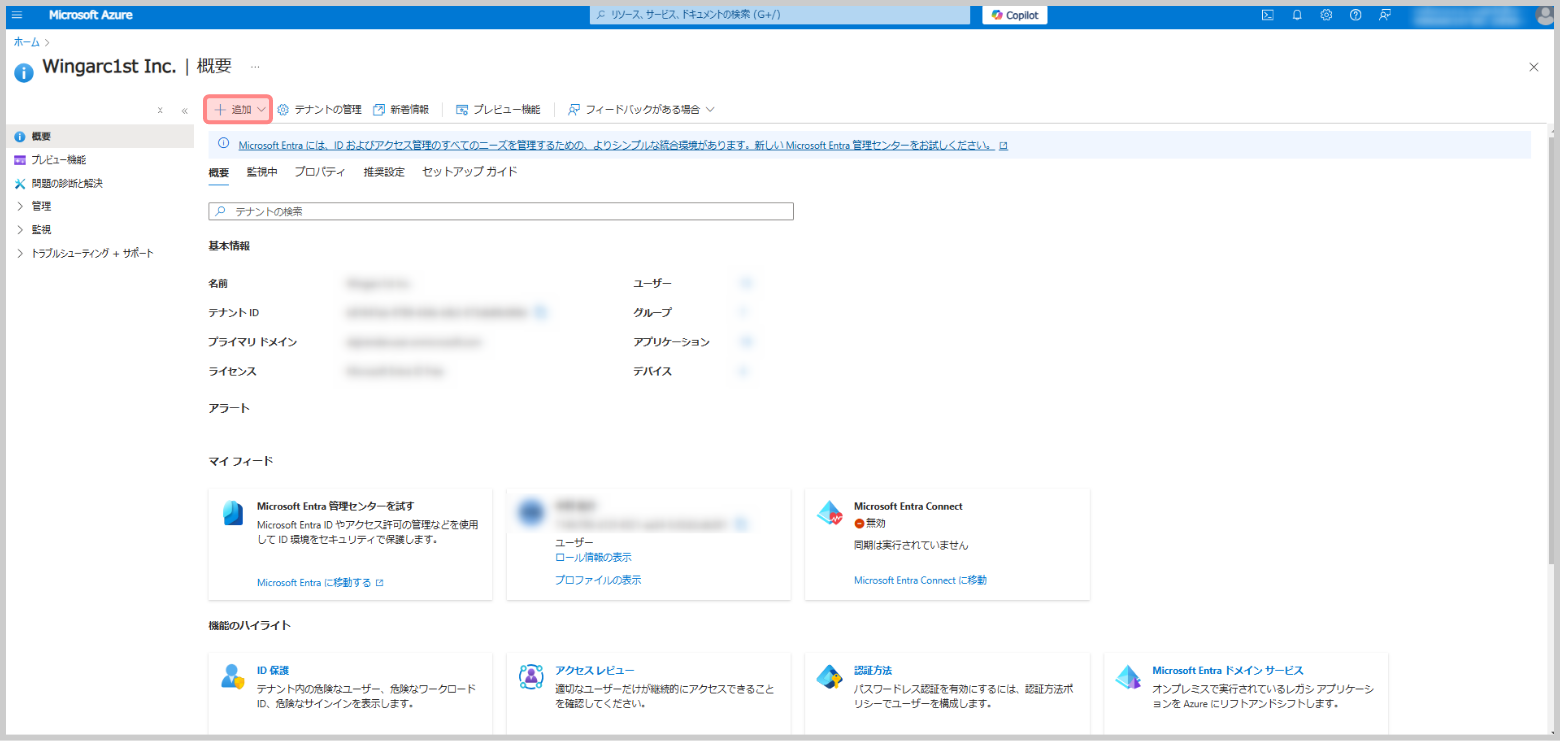Open the アクセス レビュー feature link

click(595, 671)
